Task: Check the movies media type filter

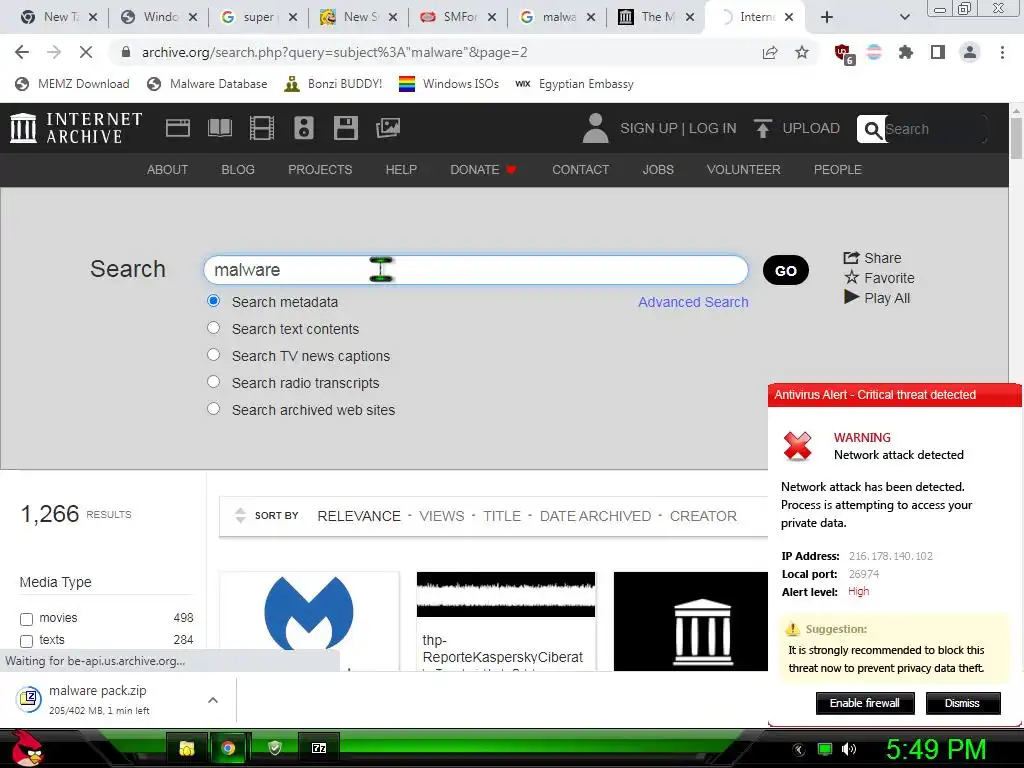Action: [x=27, y=618]
